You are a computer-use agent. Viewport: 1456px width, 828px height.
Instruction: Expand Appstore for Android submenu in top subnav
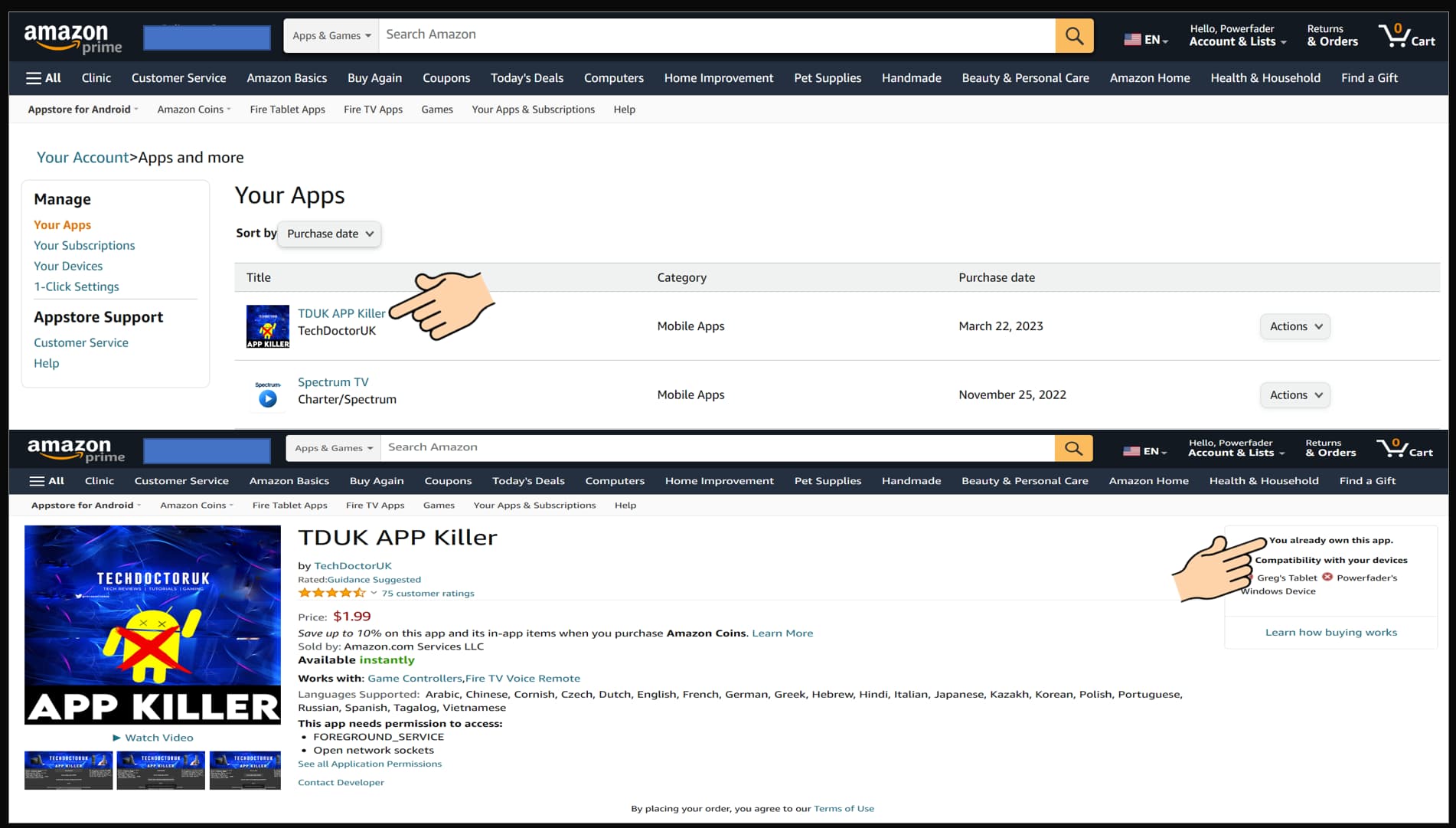click(83, 110)
